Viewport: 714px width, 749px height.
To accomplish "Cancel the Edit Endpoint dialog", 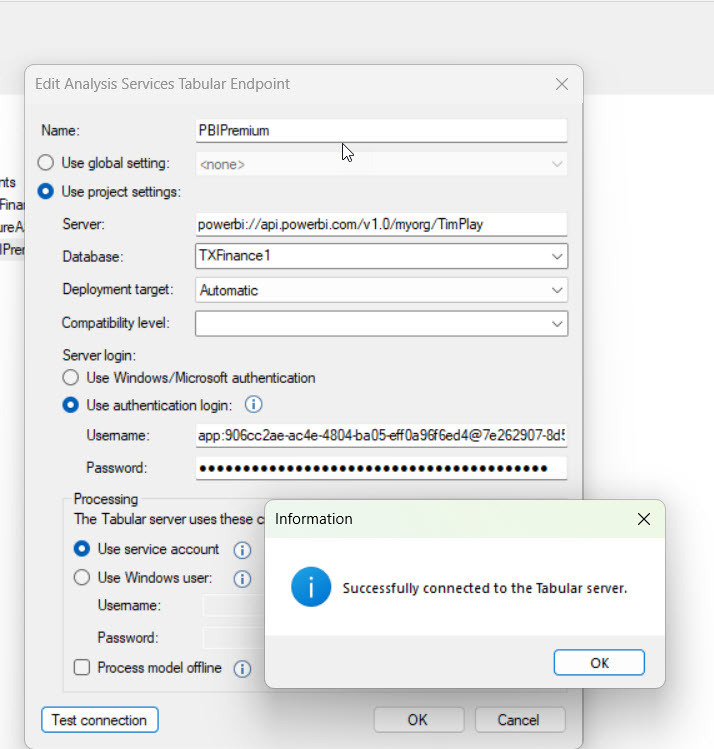I will [x=520, y=720].
